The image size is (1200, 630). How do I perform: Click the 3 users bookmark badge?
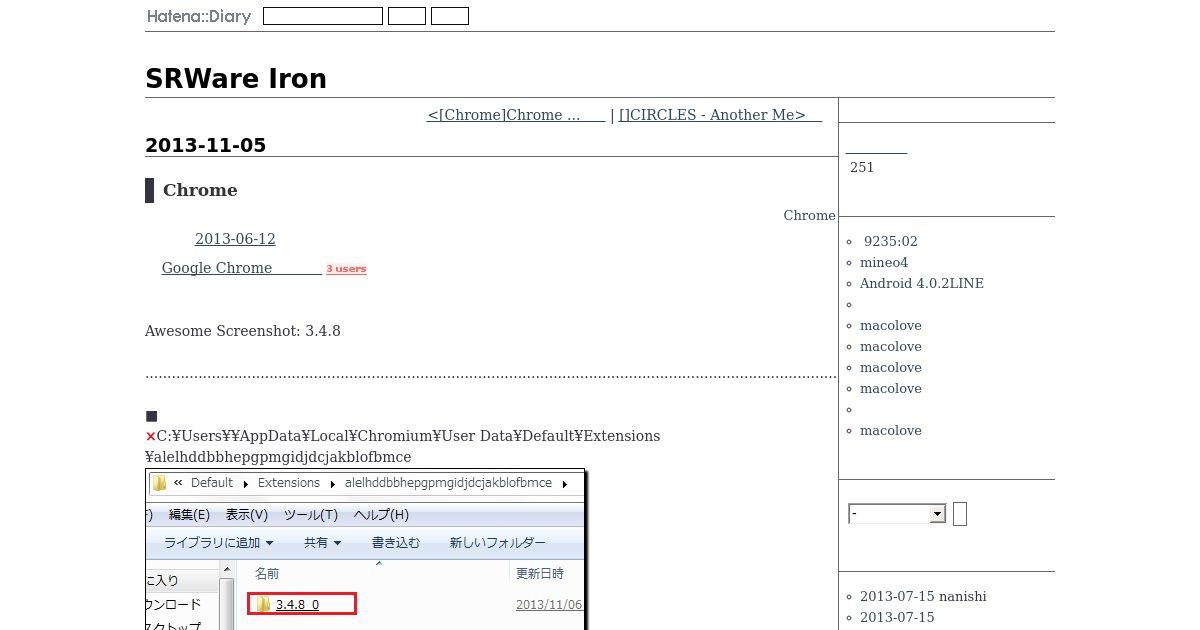click(346, 269)
